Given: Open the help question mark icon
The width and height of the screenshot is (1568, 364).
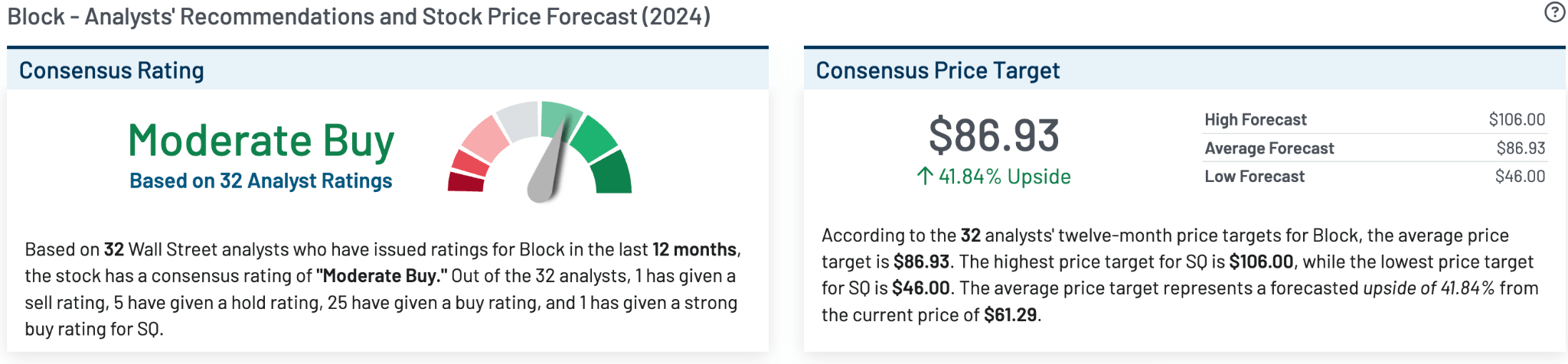Looking at the screenshot, I should click(1554, 12).
